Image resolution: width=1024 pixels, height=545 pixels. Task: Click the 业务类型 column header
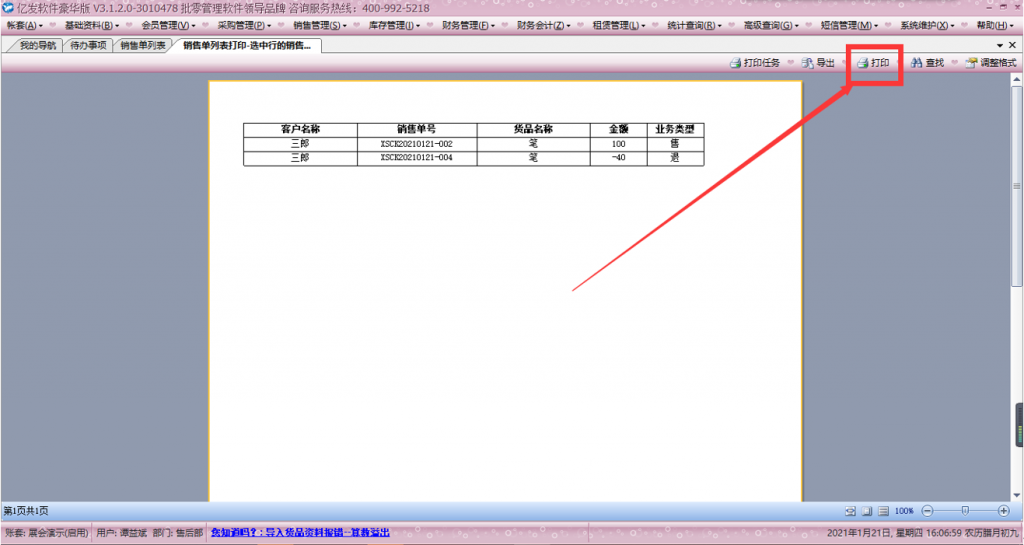[675, 129]
